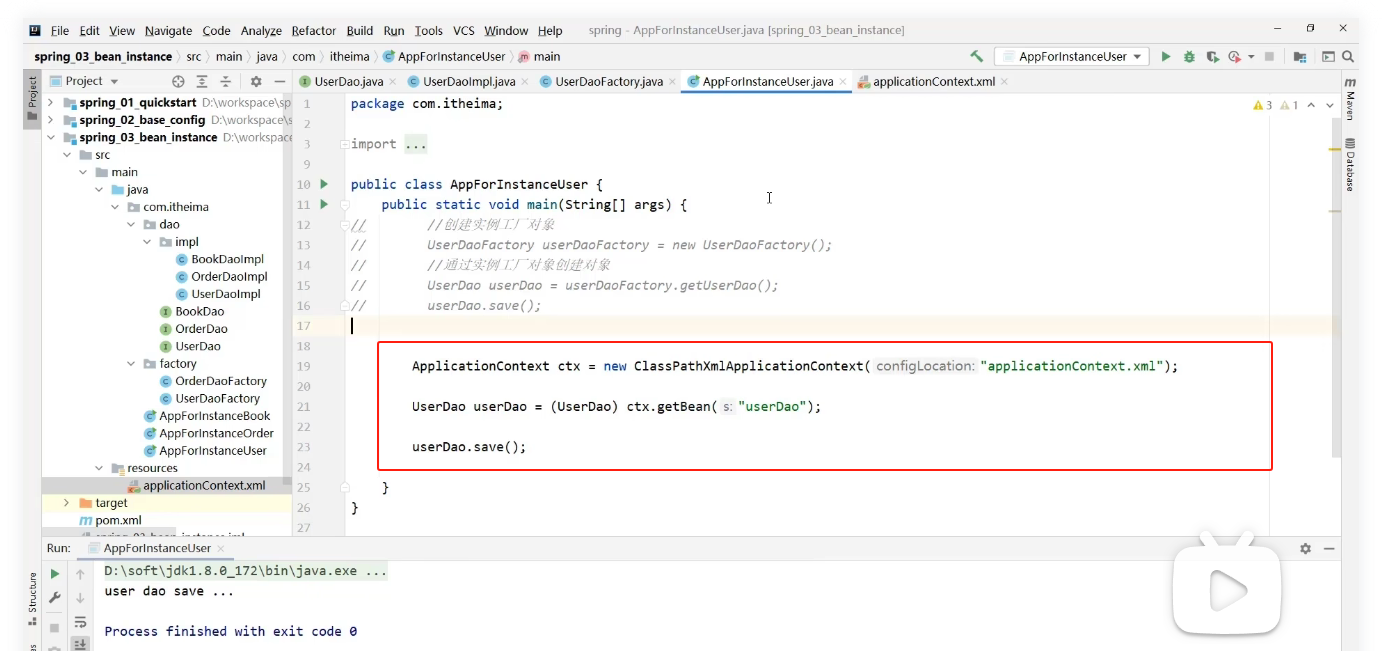Jump to previous highlighted error arrow
The image size is (1385, 651).
coord(1312,105)
